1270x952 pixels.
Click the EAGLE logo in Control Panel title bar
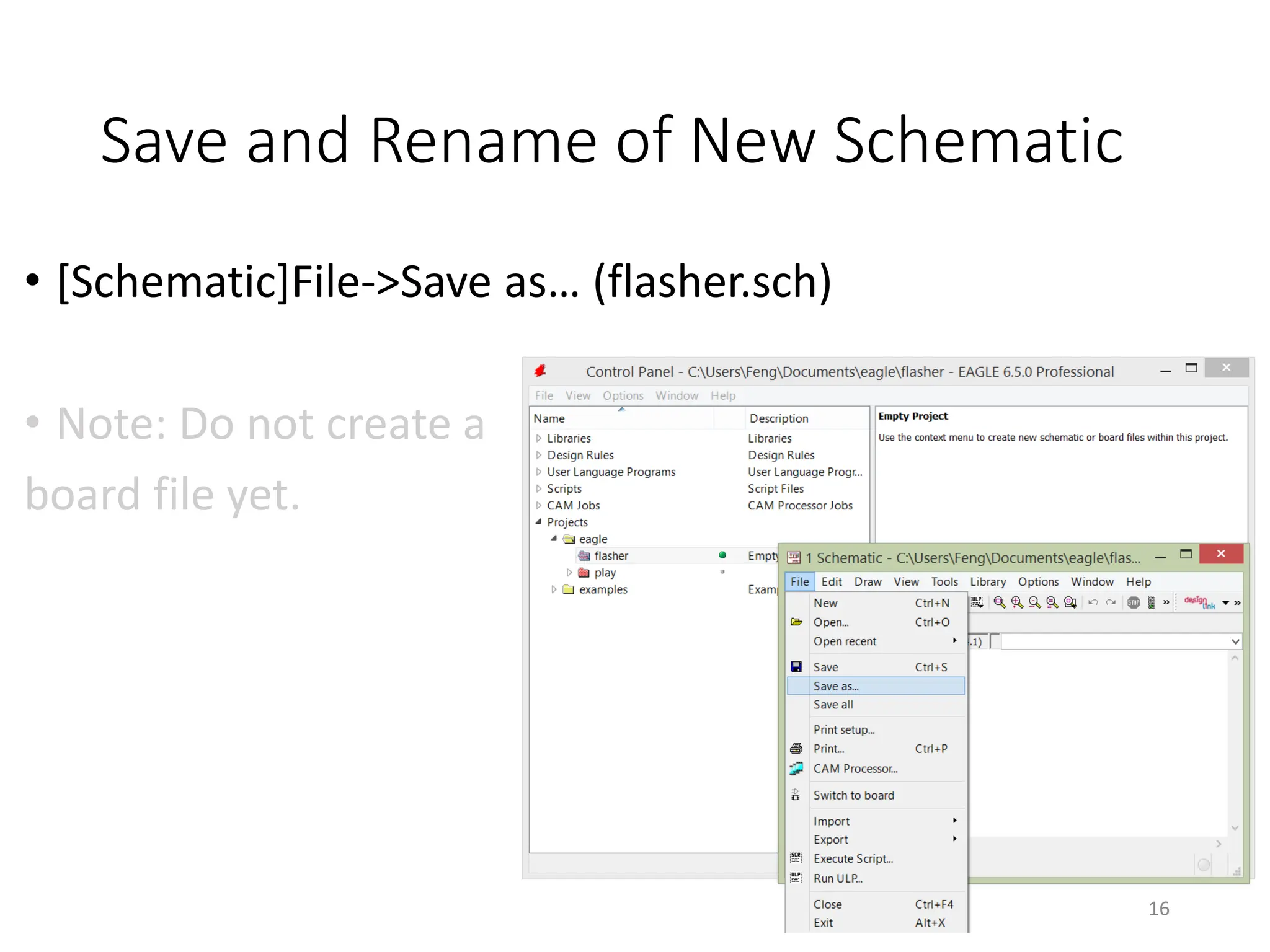click(x=540, y=371)
